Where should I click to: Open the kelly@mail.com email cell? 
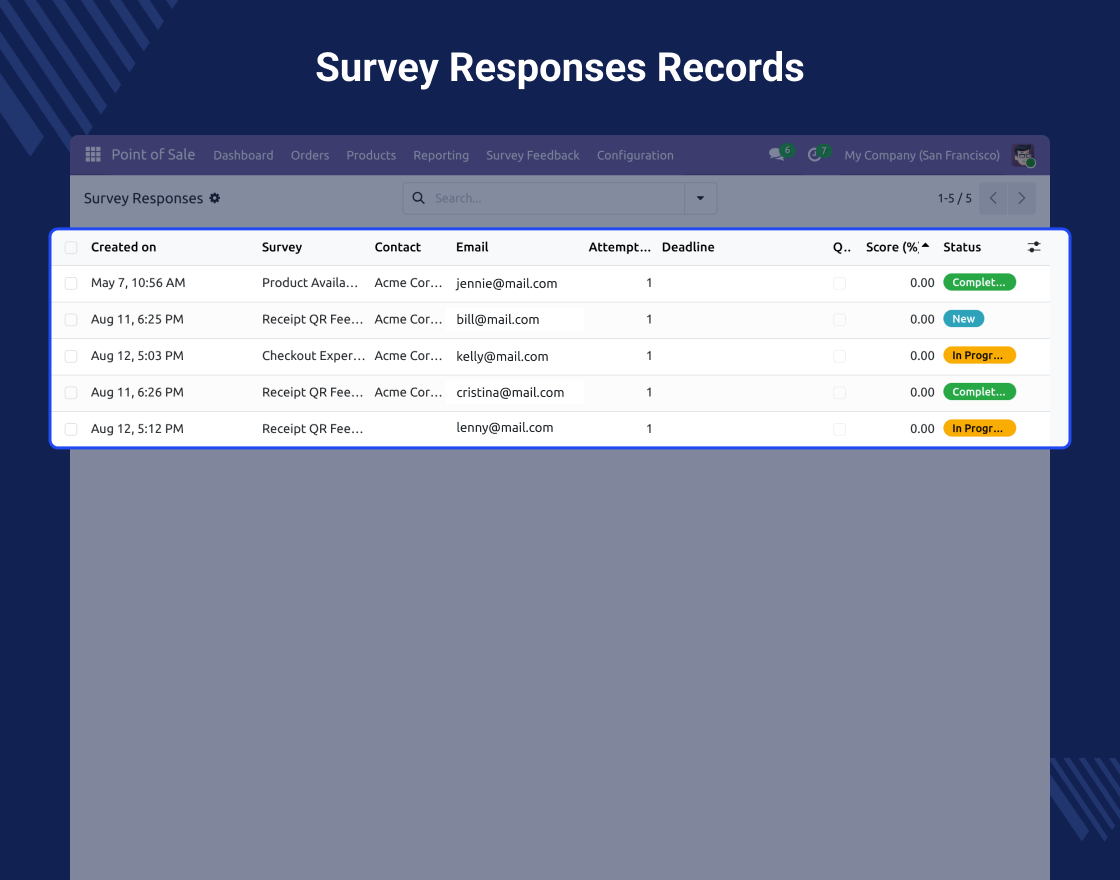pyautogui.click(x=502, y=356)
